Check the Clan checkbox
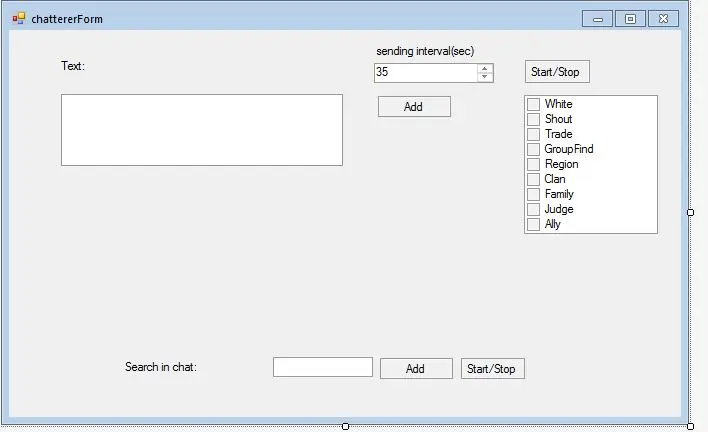The width and height of the screenshot is (708, 432). 534,180
